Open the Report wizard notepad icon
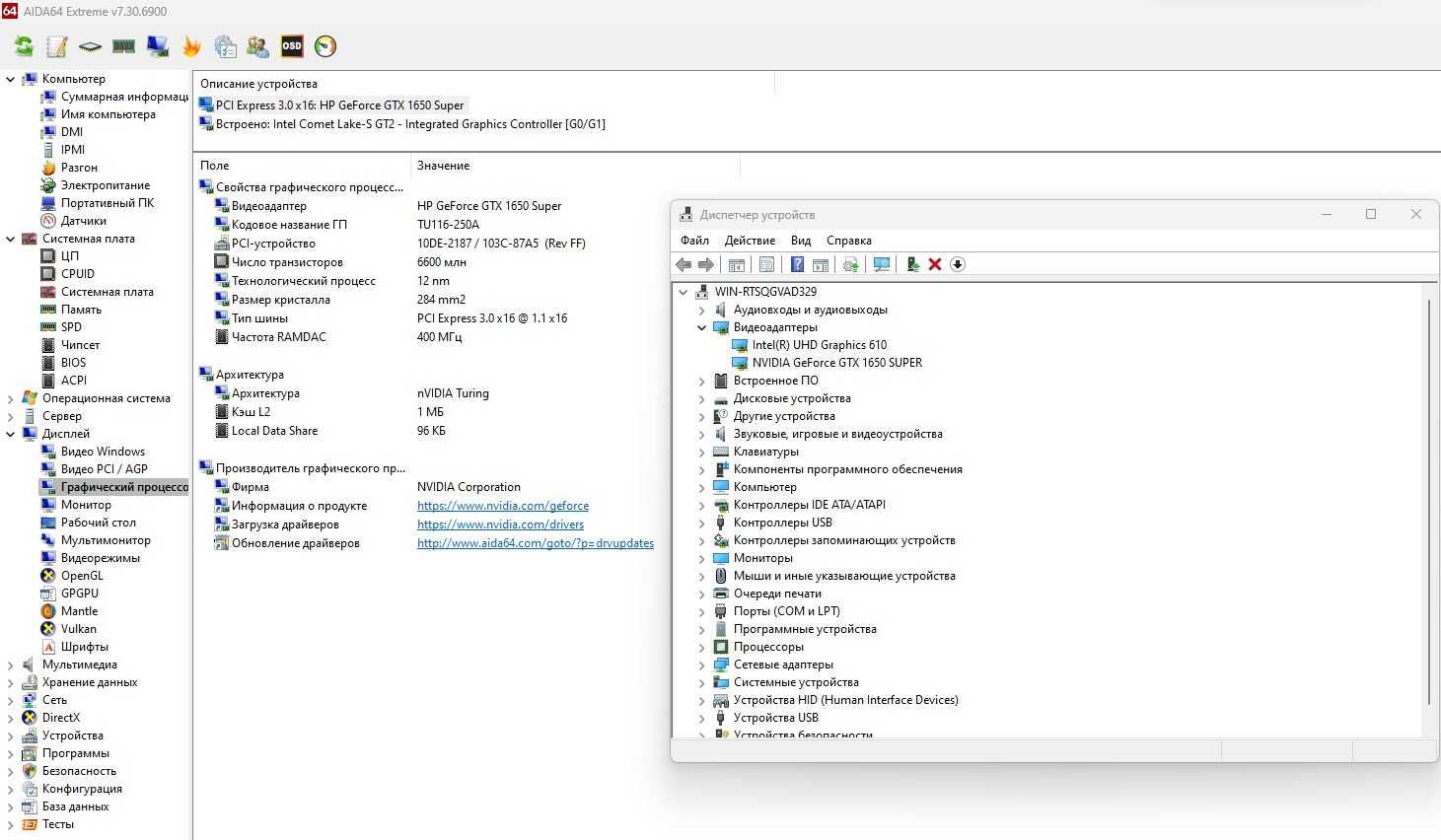This screenshot has height=840, width=1441. (x=57, y=46)
